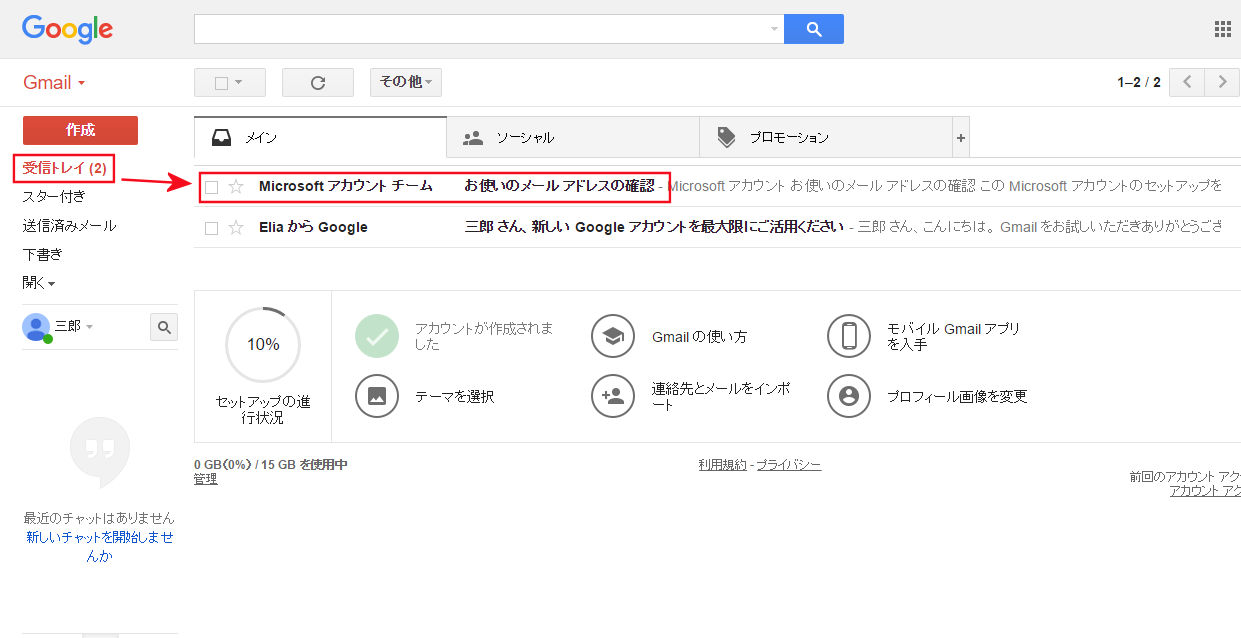
Task: Open the その他 dropdown menu
Action: (406, 82)
